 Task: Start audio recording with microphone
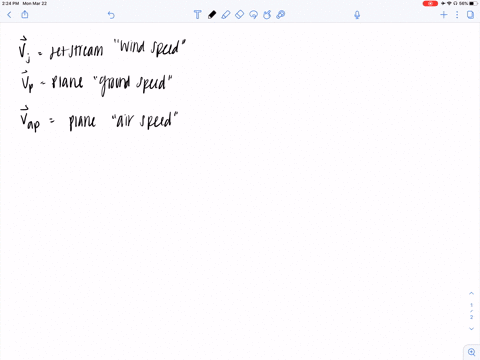point(357,15)
